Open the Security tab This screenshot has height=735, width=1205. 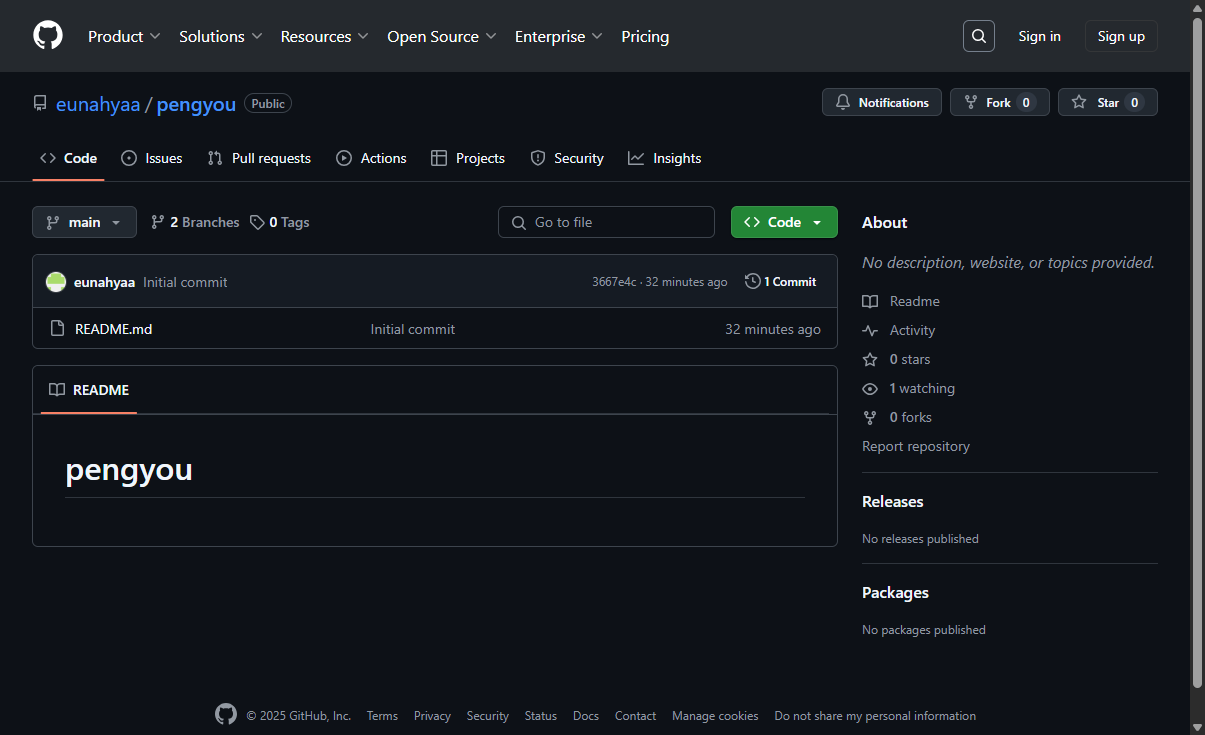pyautogui.click(x=567, y=158)
